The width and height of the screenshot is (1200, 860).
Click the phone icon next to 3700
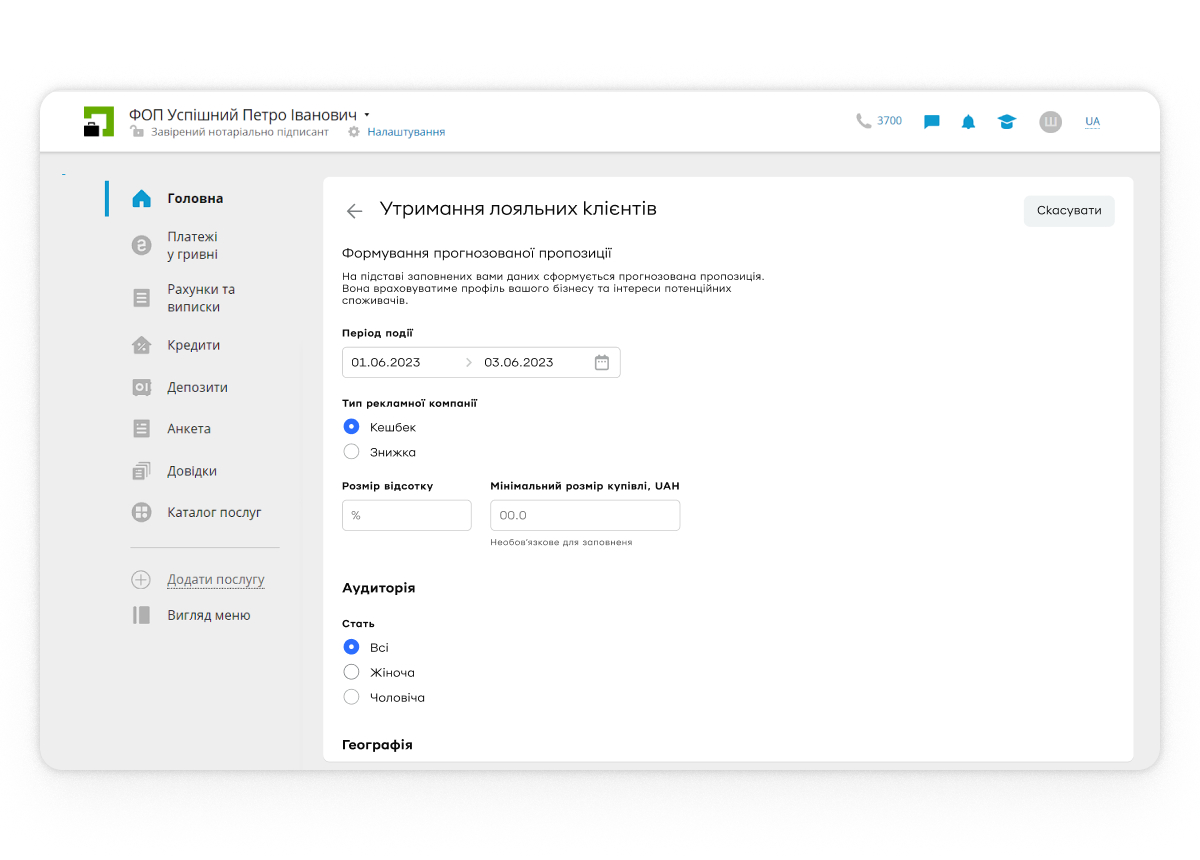(863, 121)
